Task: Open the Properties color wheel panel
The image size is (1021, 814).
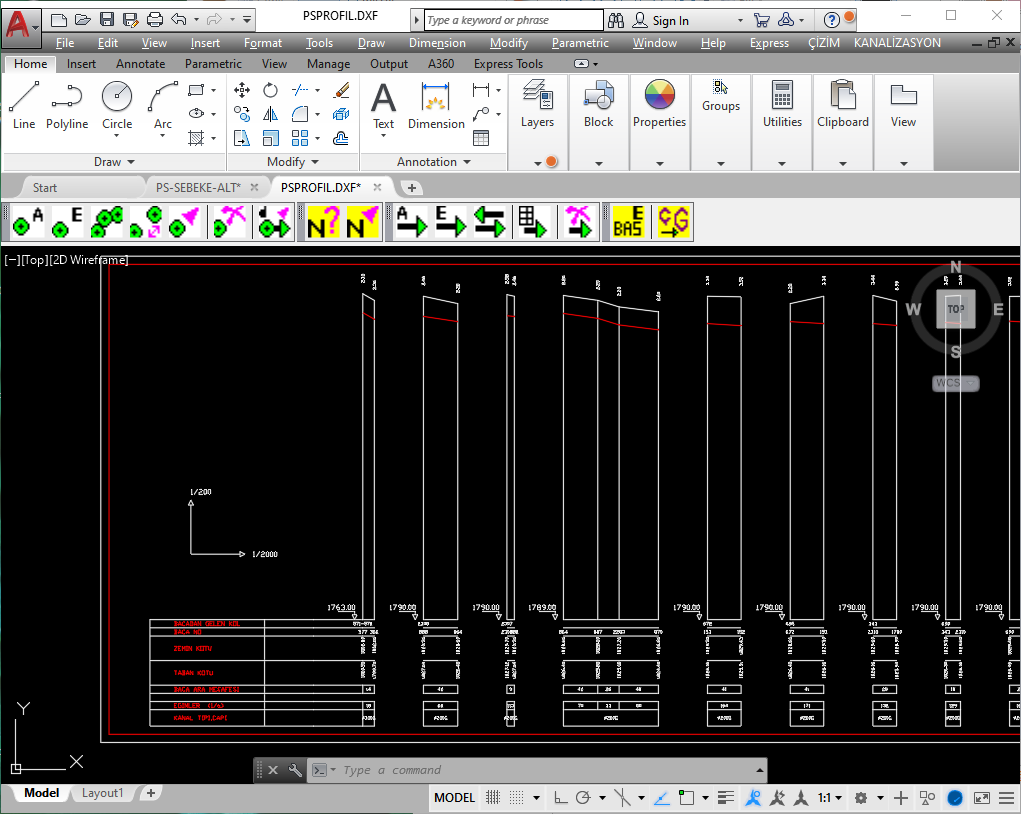Action: click(x=660, y=105)
